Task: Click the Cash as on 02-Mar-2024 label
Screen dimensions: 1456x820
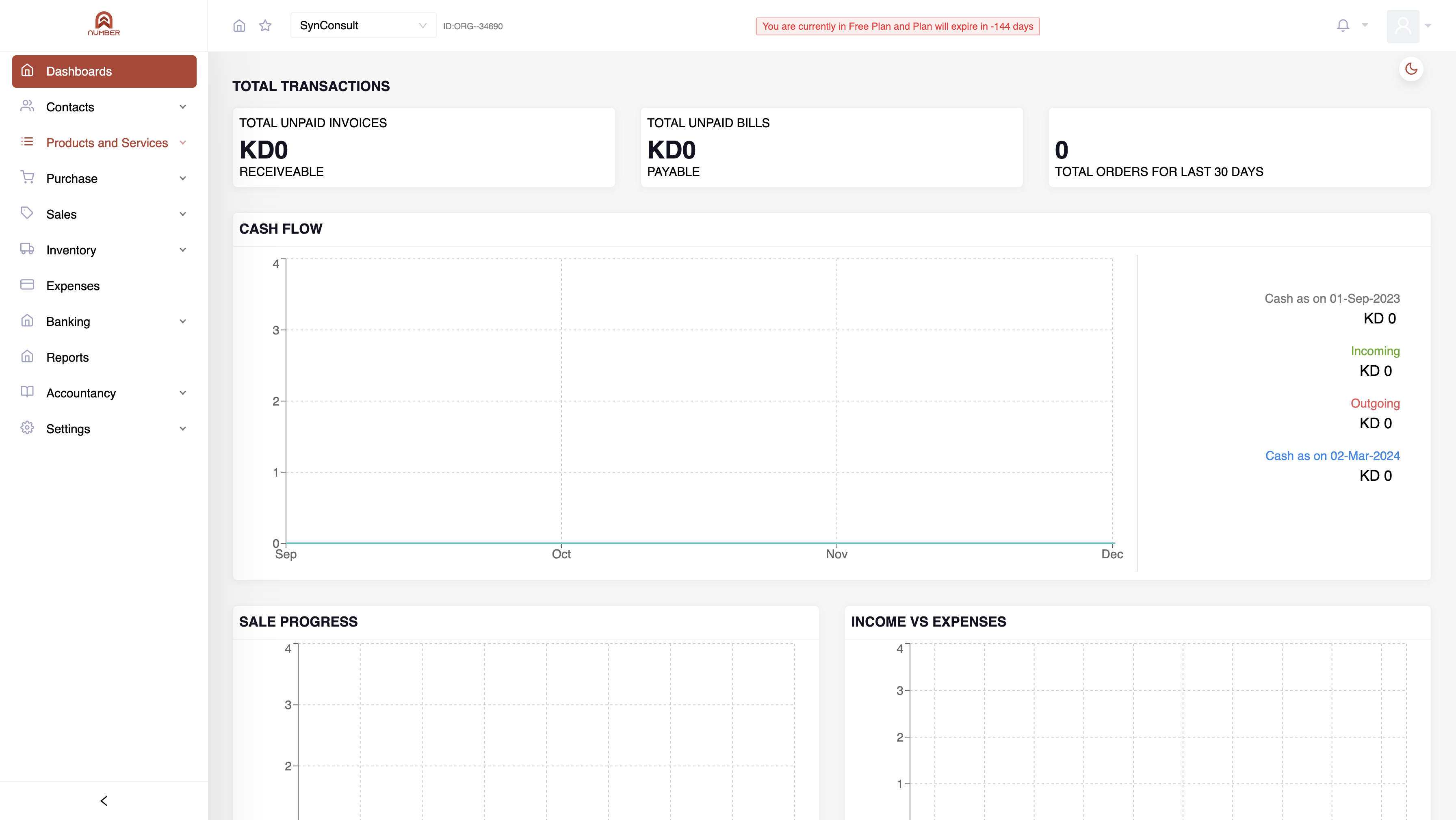Action: tap(1332, 456)
